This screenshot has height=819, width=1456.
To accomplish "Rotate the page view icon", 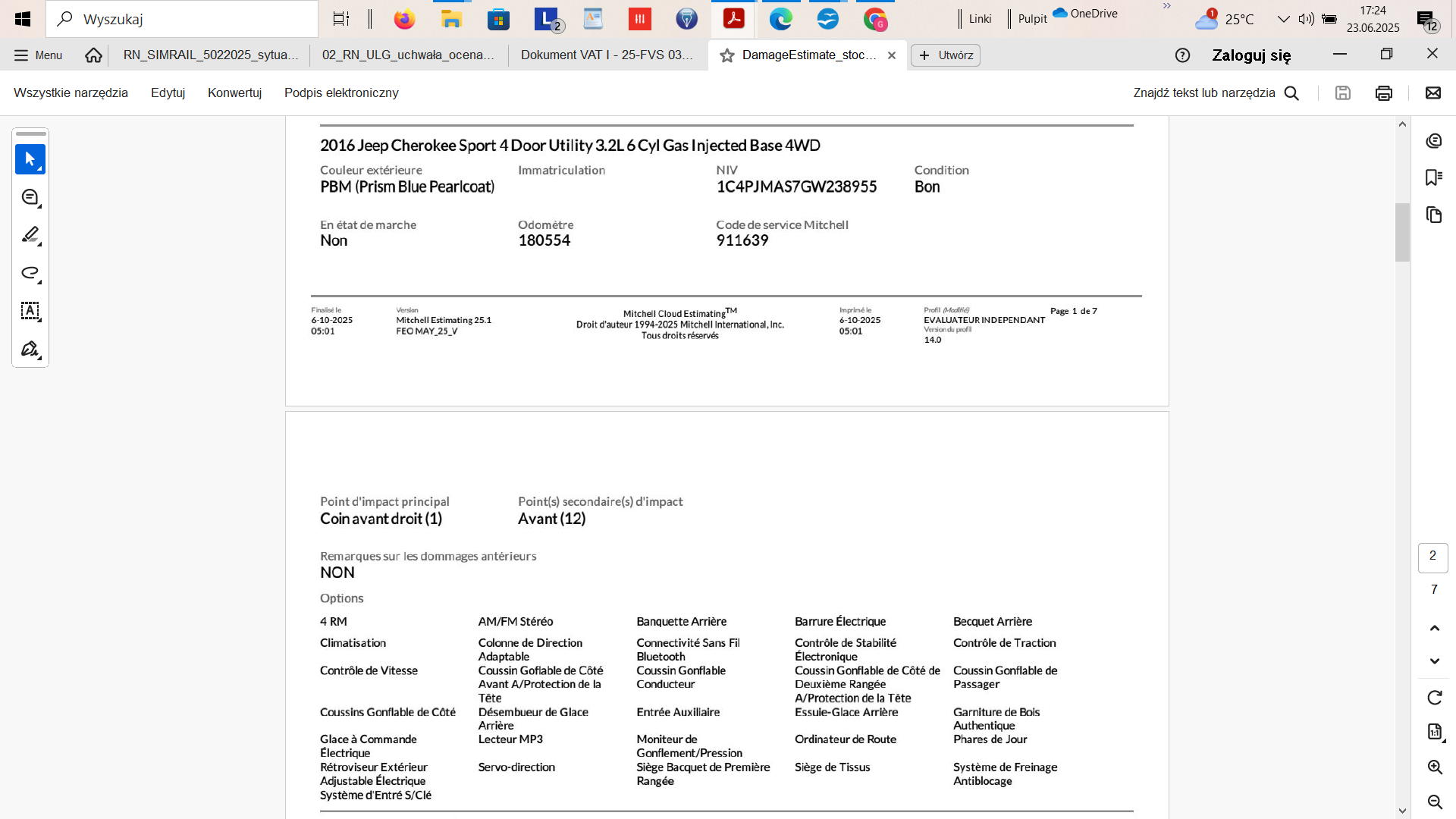I will [1435, 698].
